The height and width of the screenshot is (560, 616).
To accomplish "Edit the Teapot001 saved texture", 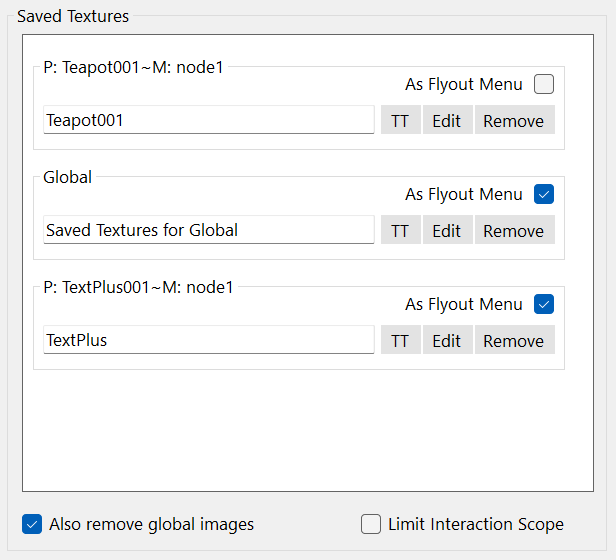I will coord(446,121).
